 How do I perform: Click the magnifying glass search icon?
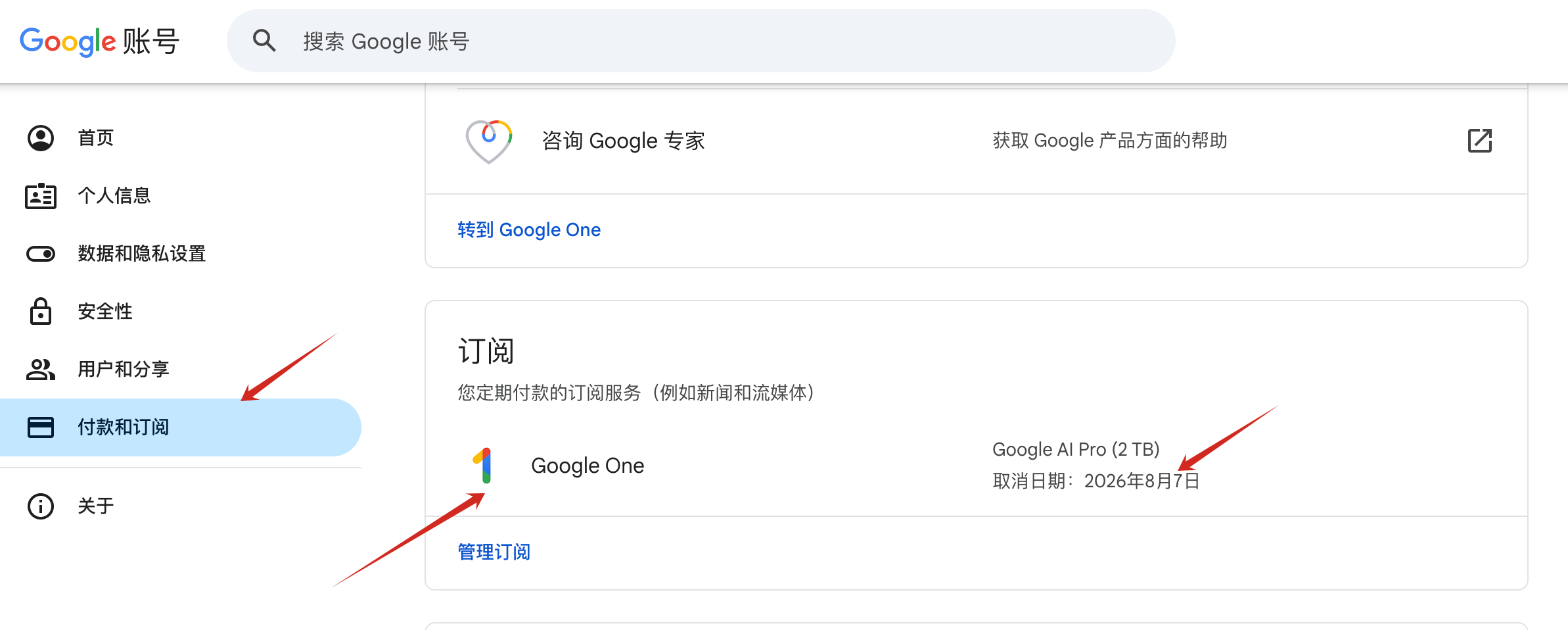click(264, 41)
